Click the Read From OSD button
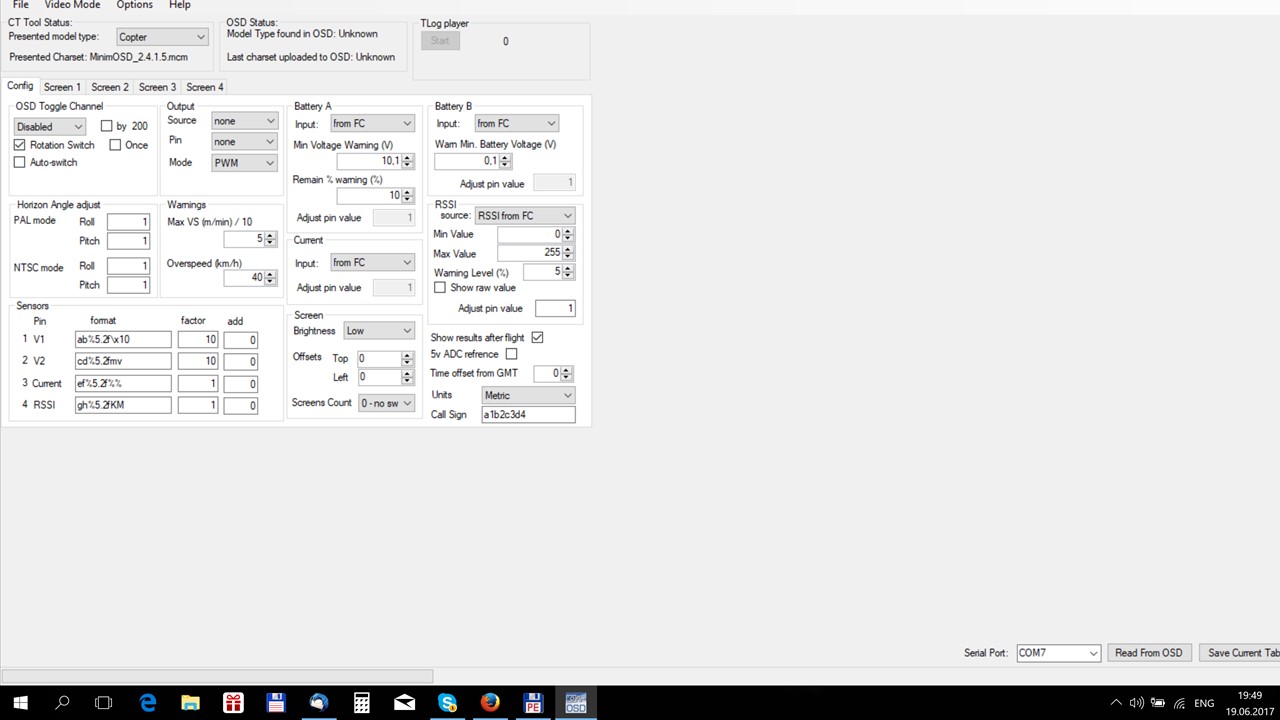1280x720 pixels. (1148, 653)
